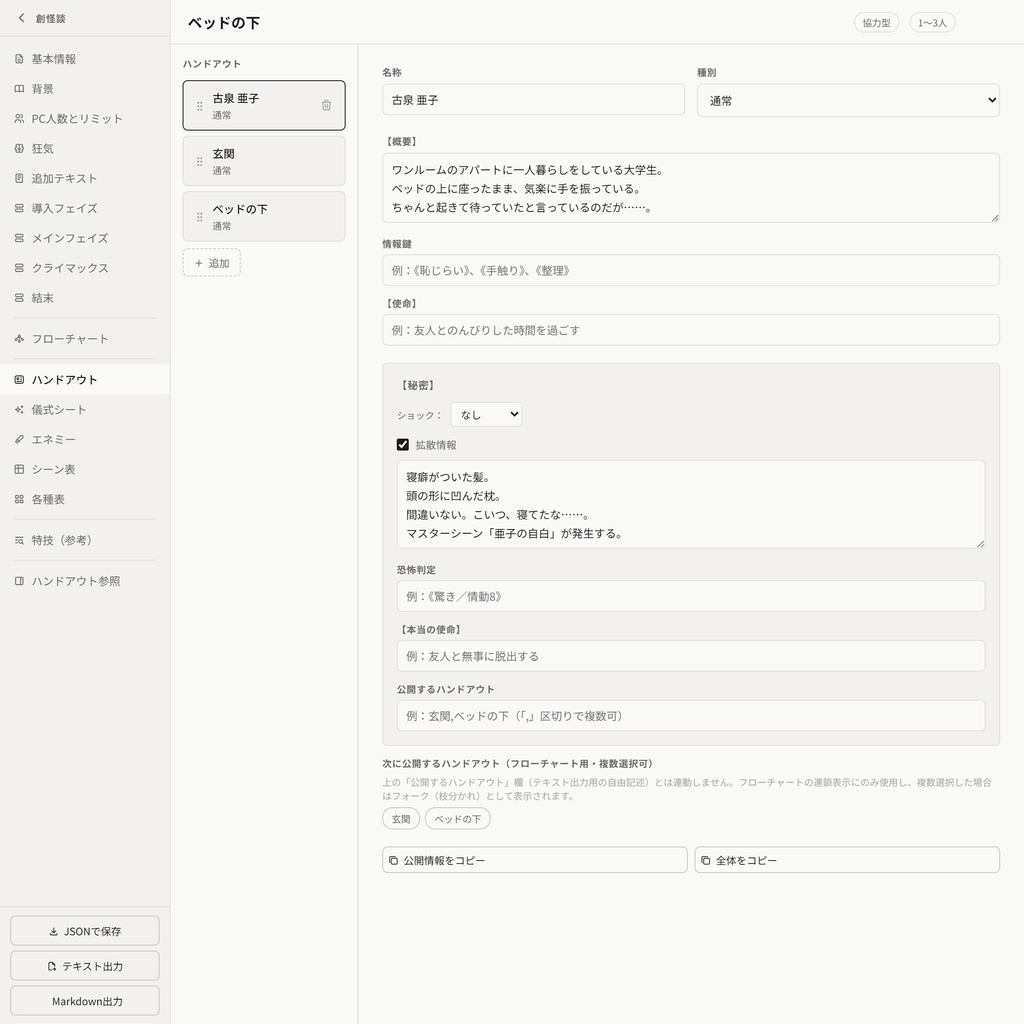Click the drag handle on the 玄関 card
The image size is (1024, 1024).
point(200,161)
